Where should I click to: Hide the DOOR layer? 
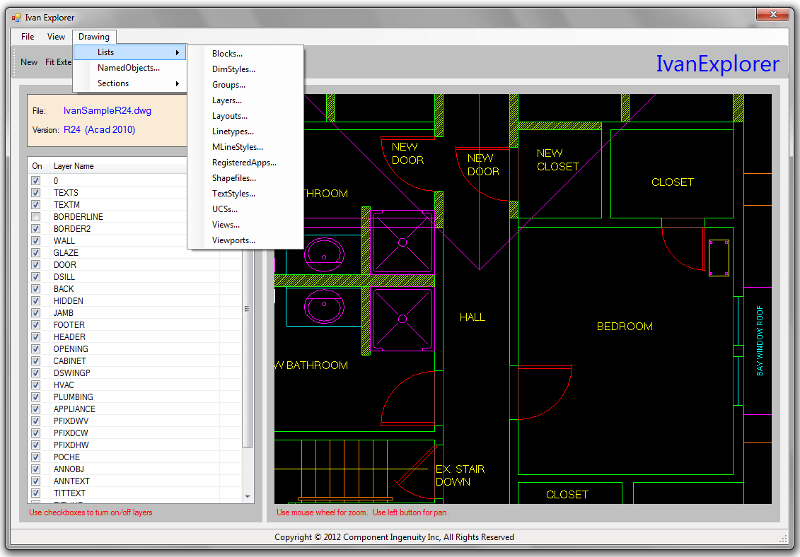[x=36, y=265]
